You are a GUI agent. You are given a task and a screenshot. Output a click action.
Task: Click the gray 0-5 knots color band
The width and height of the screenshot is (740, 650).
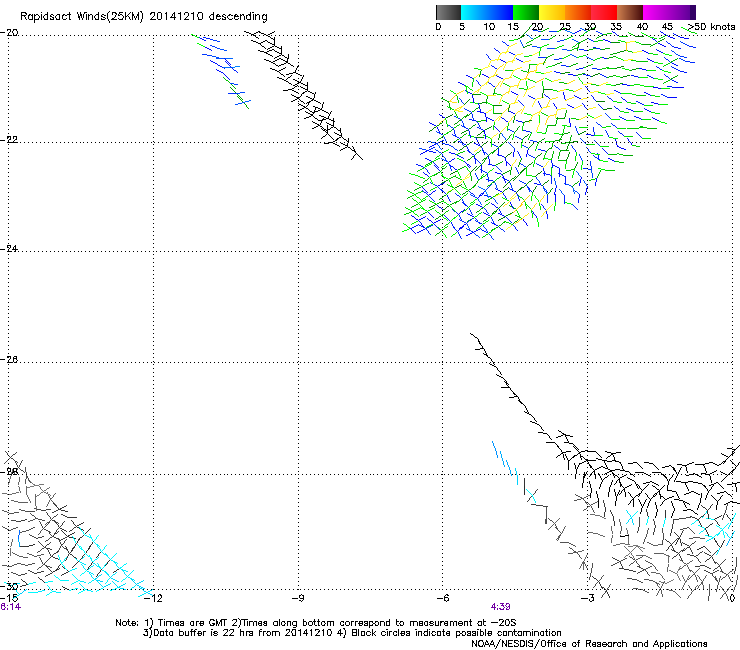448,12
